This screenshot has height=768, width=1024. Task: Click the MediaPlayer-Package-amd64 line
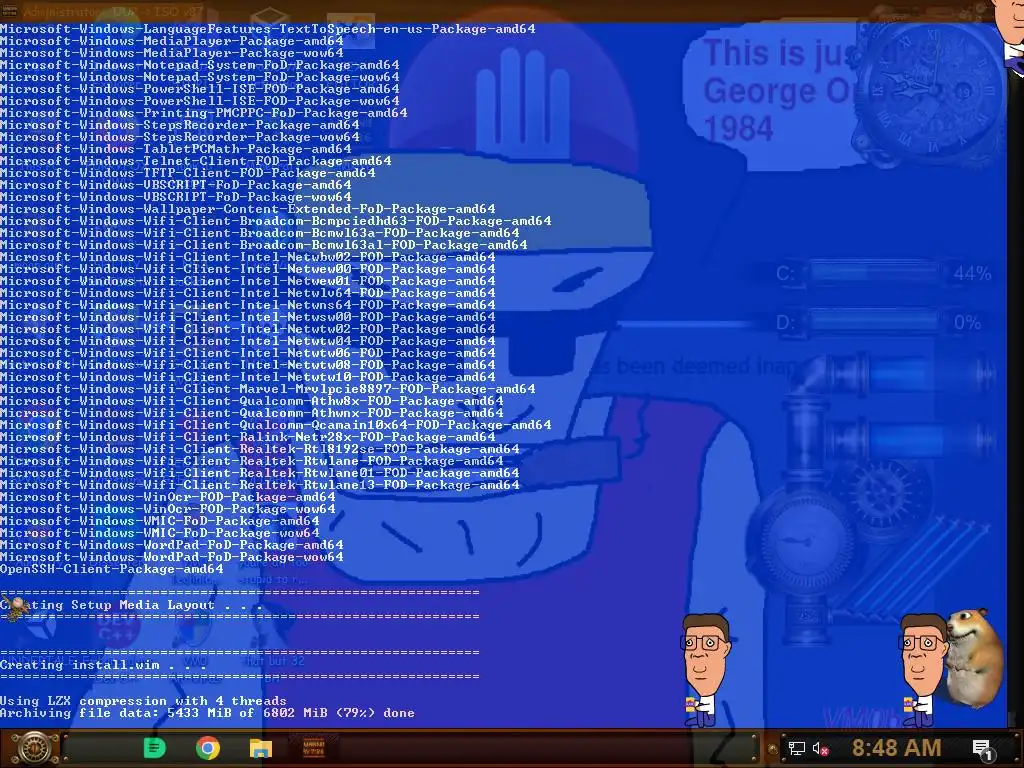click(172, 40)
